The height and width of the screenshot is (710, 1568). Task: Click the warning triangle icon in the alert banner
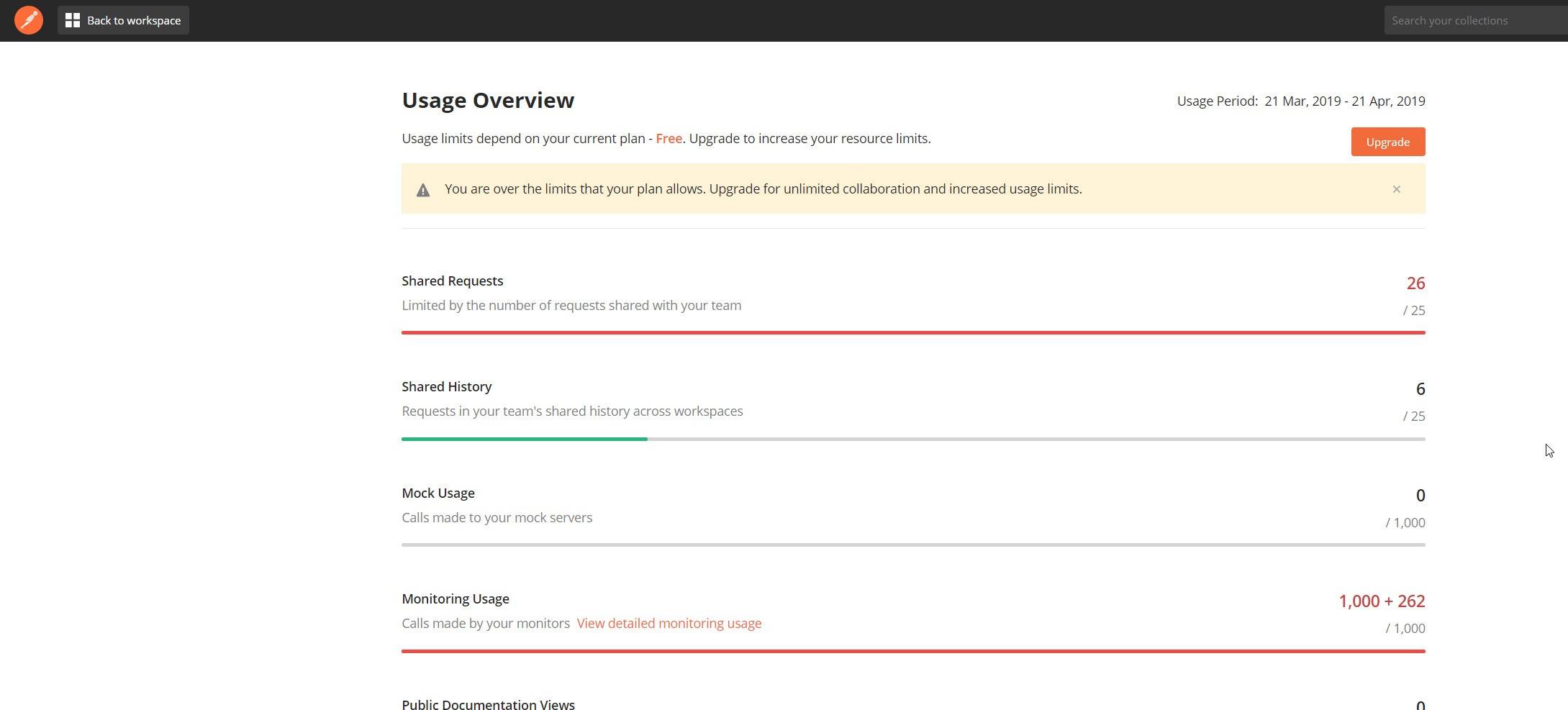422,189
